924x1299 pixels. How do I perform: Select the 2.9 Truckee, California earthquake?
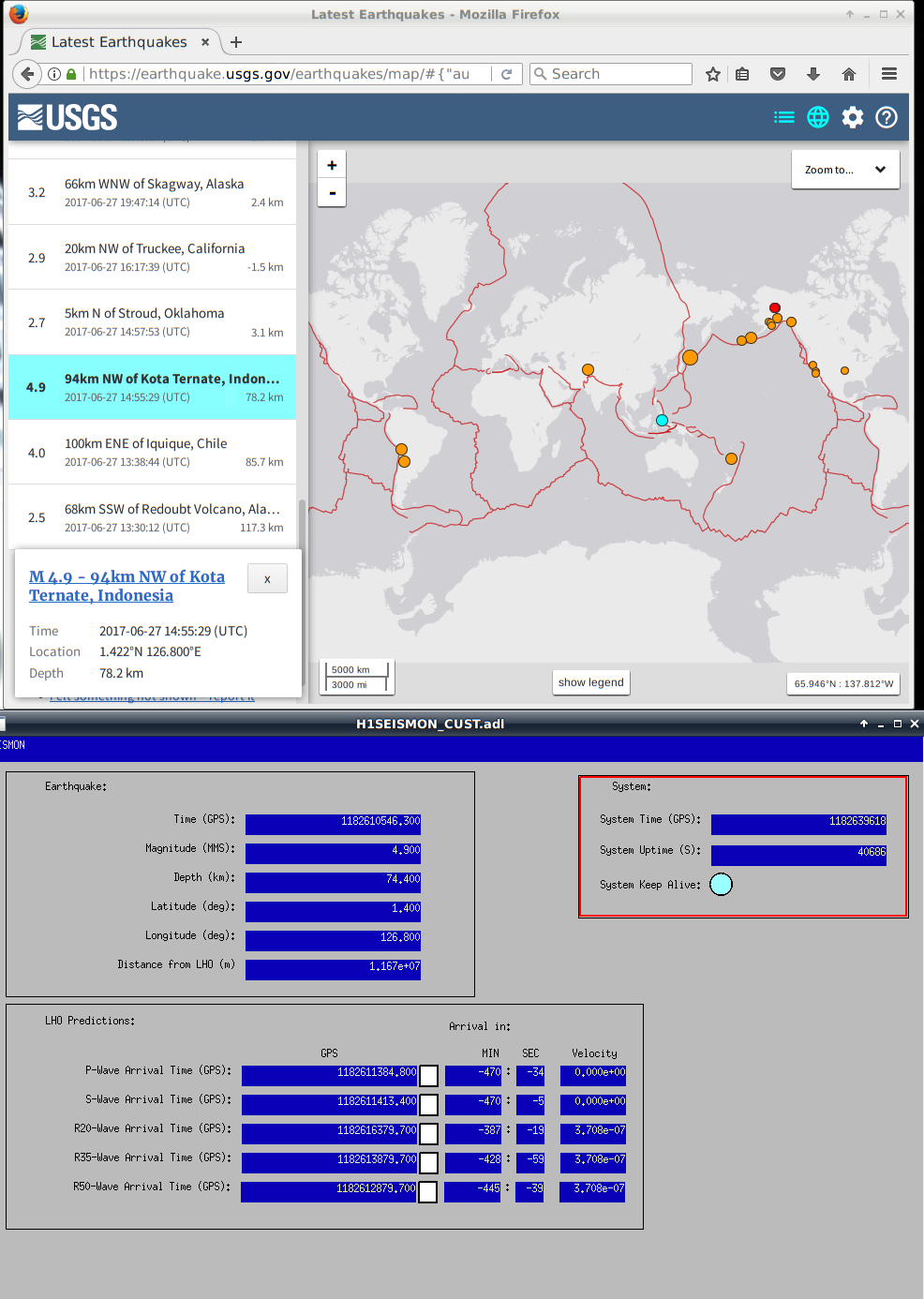click(152, 257)
